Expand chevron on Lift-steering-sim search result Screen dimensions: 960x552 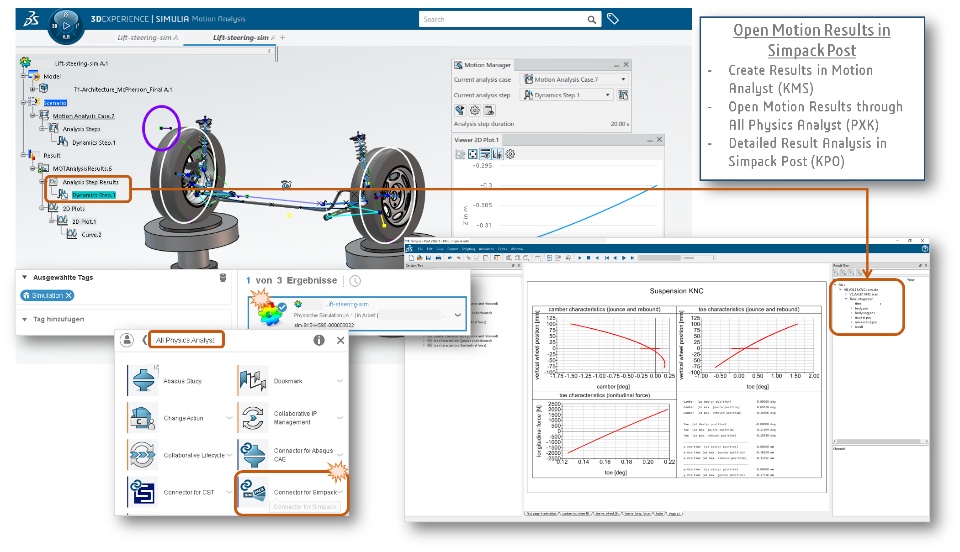tap(457, 315)
